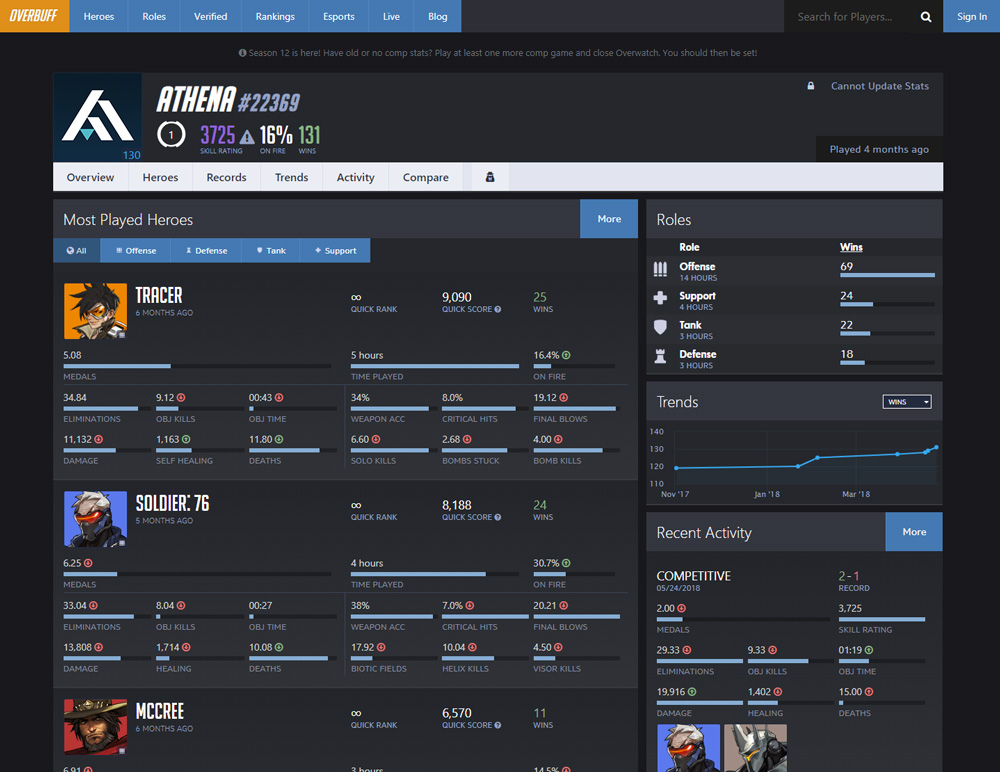This screenshot has width=1000, height=772.
Task: Switch to the Compare tab
Action: coord(425,177)
